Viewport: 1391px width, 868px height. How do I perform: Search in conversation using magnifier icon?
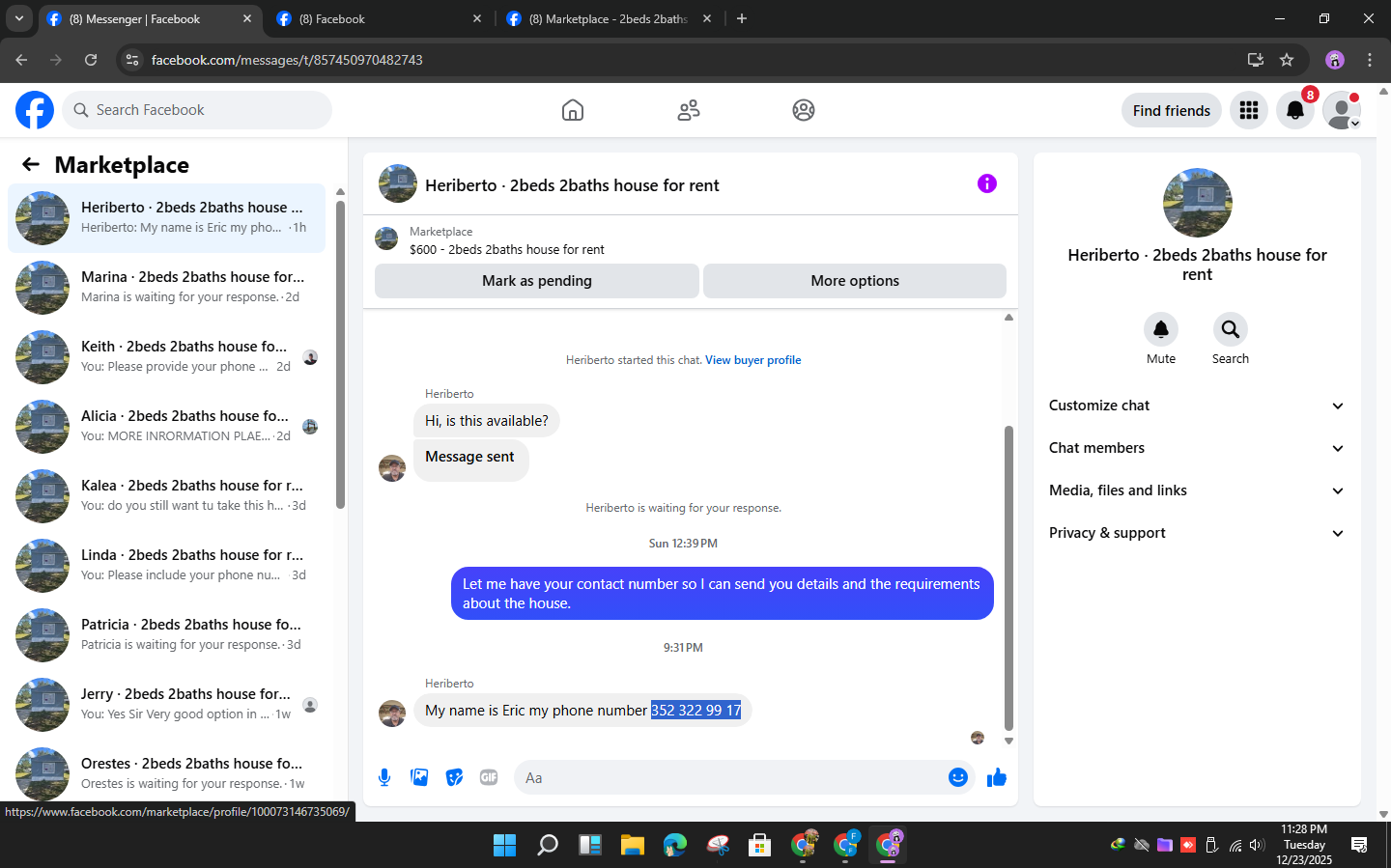(1231, 329)
